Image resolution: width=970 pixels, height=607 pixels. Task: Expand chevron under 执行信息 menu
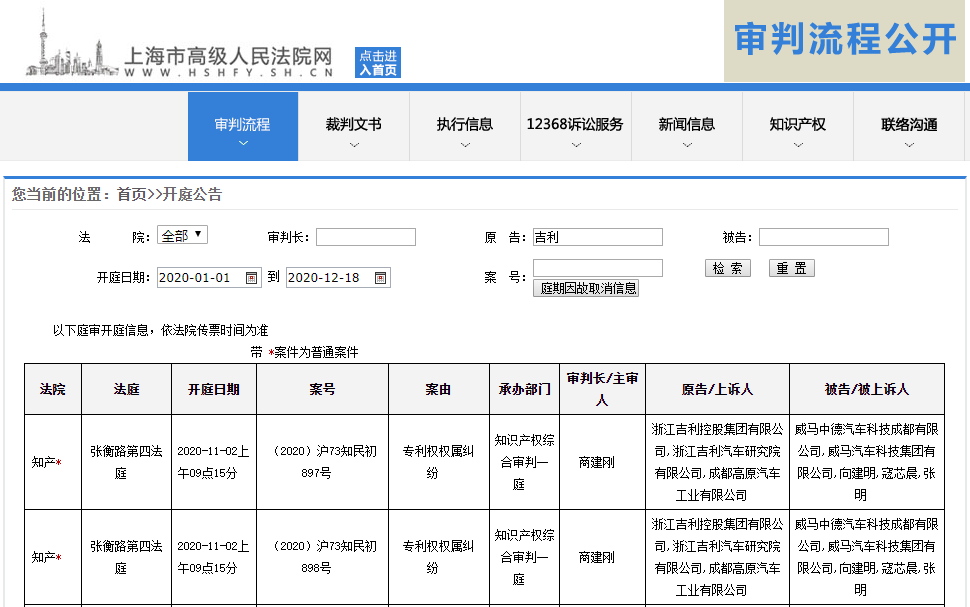(465, 145)
